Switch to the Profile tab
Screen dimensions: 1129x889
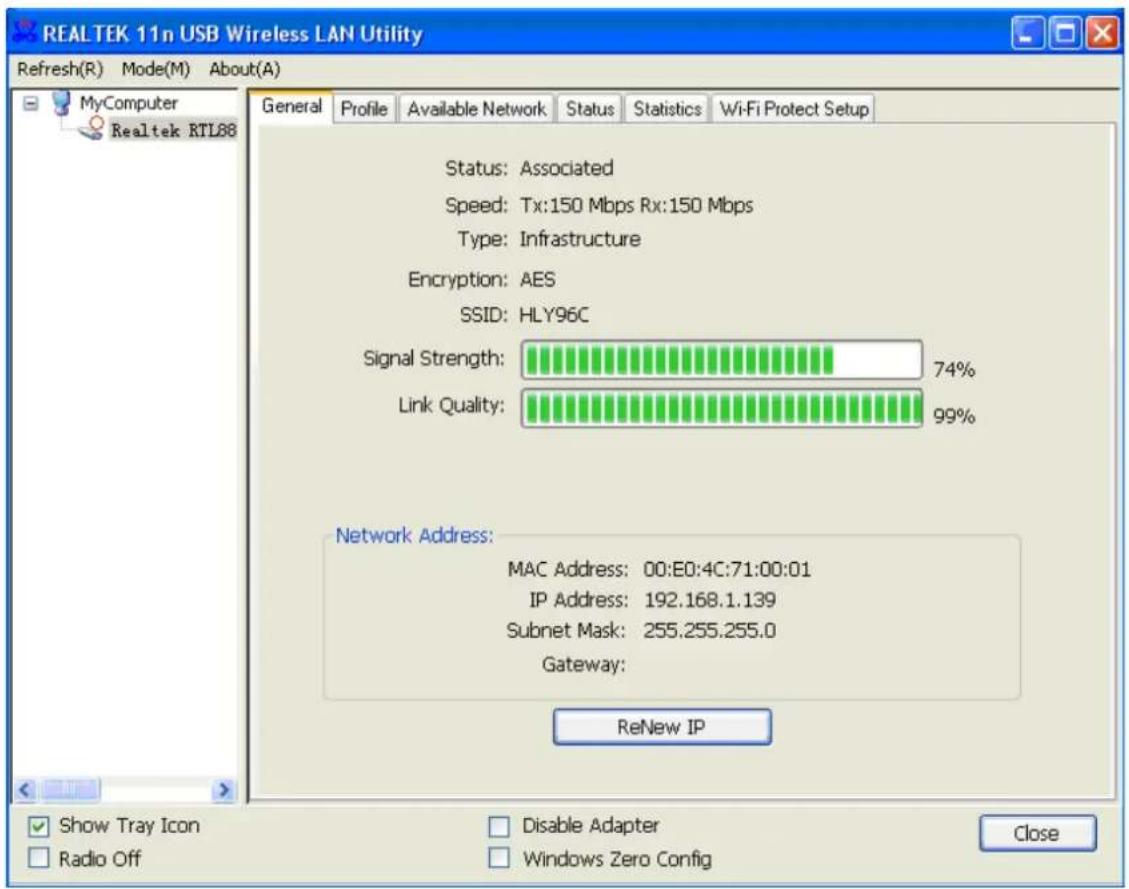[x=364, y=109]
